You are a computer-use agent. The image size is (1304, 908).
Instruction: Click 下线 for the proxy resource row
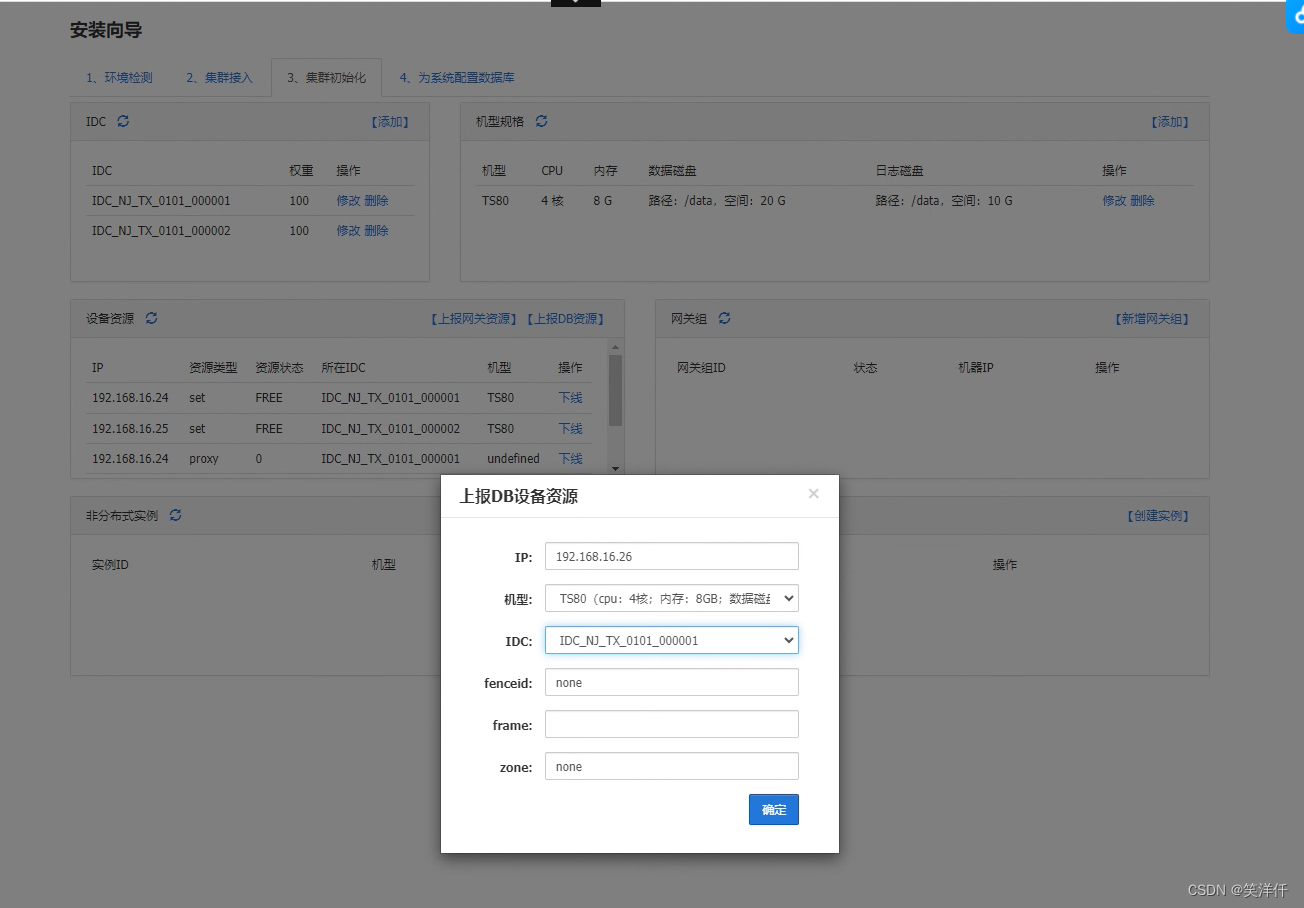(x=570, y=459)
